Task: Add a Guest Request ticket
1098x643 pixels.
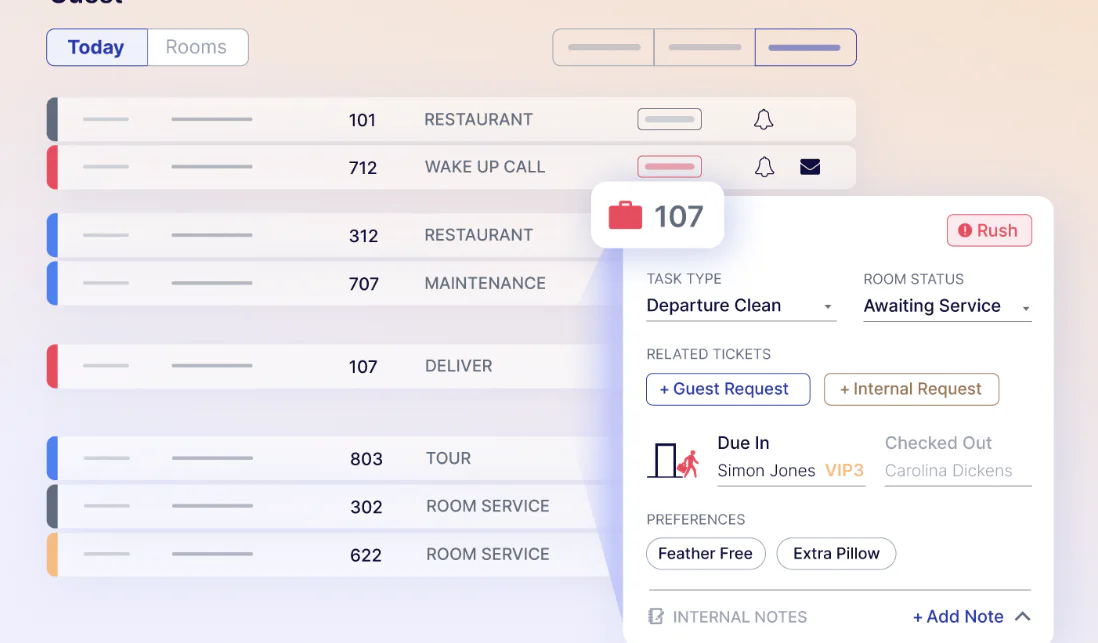Action: [x=728, y=389]
